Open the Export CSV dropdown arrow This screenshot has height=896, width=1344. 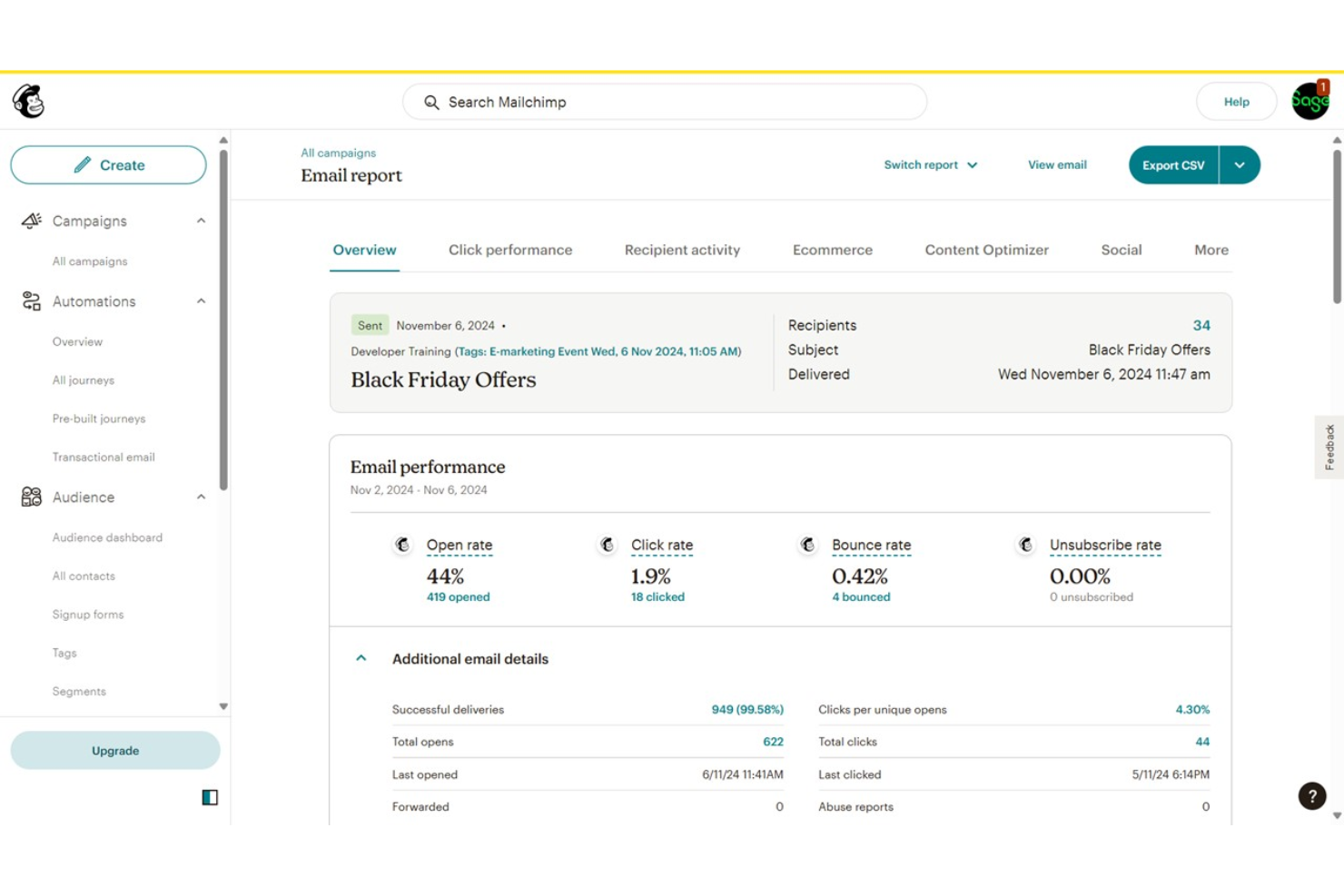(1239, 164)
